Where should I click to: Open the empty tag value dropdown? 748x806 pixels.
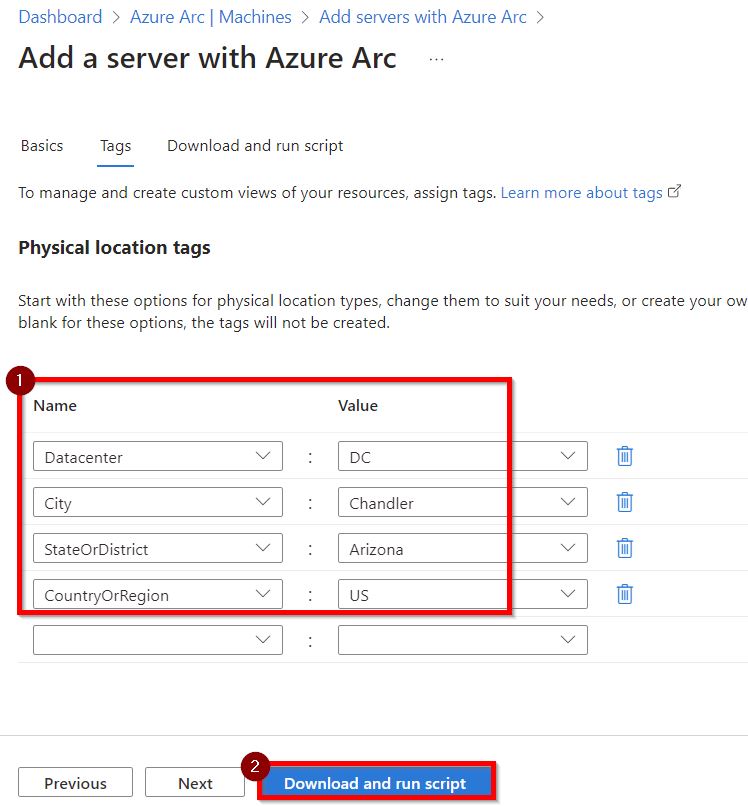(463, 640)
